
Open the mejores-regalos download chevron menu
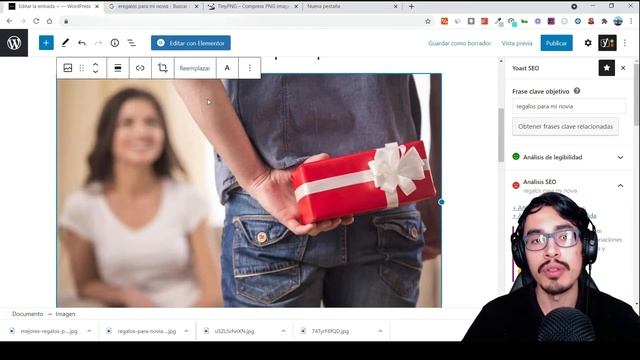(89, 331)
